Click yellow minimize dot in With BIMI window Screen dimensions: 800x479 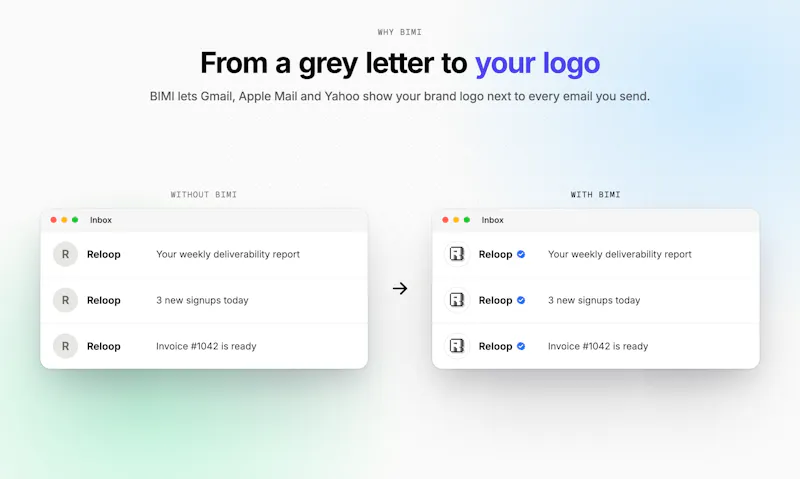click(456, 220)
